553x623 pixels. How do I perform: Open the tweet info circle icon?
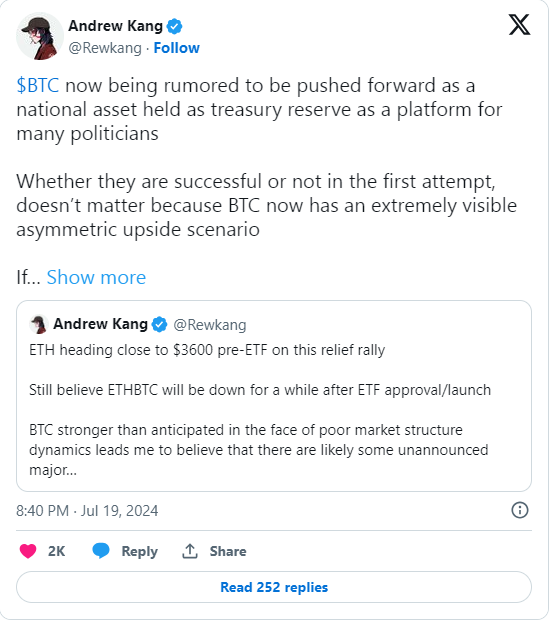pyautogui.click(x=520, y=510)
